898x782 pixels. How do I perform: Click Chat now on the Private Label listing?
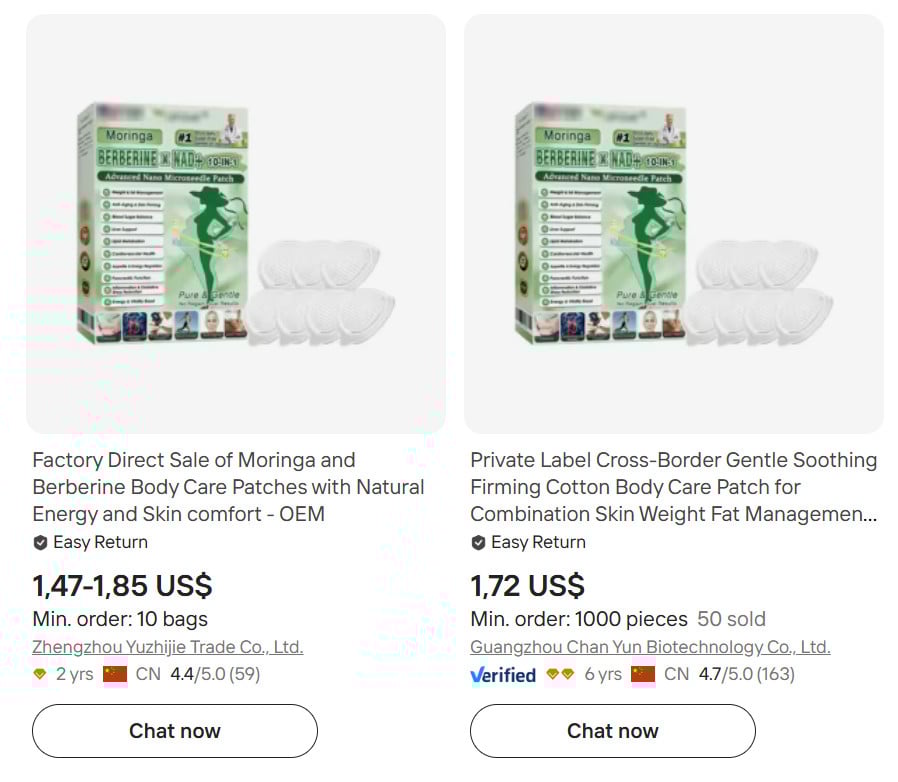[x=613, y=731]
